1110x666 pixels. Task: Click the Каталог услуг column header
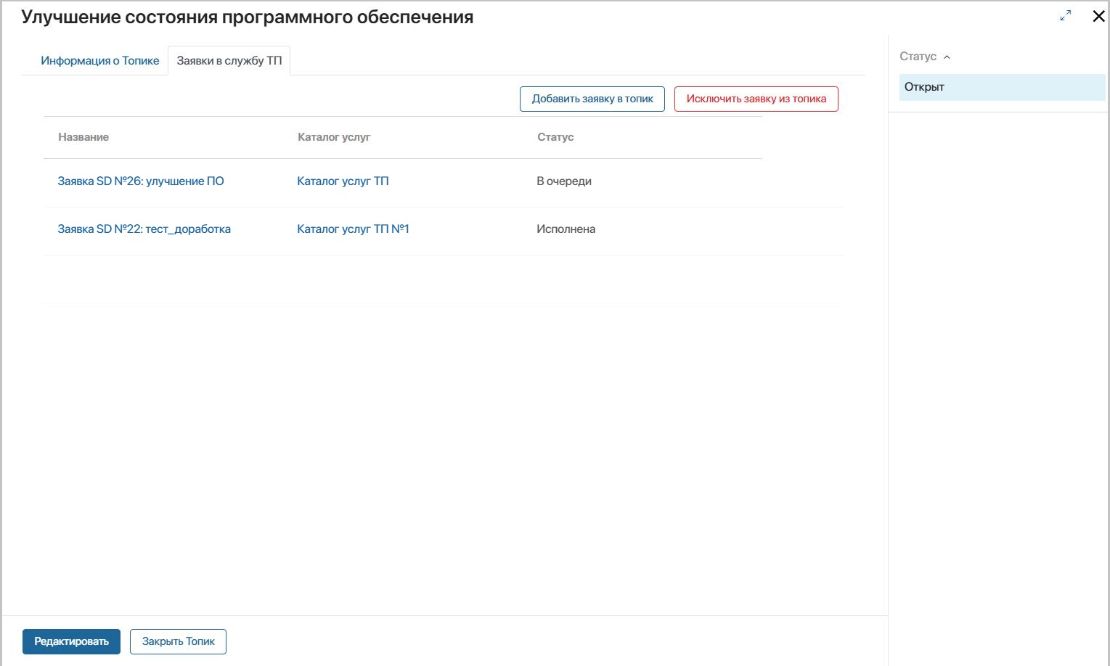(334, 137)
